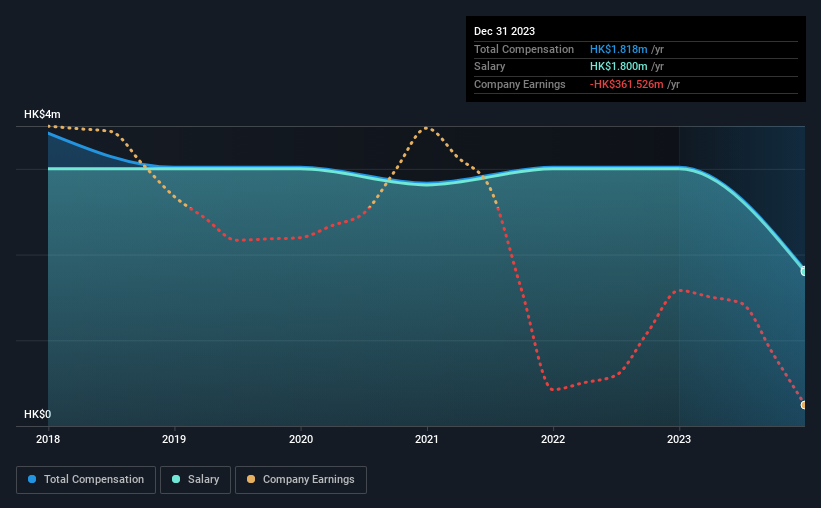Click the Company Earnings label in tooltip
This screenshot has height=508, width=821.
click(519, 84)
